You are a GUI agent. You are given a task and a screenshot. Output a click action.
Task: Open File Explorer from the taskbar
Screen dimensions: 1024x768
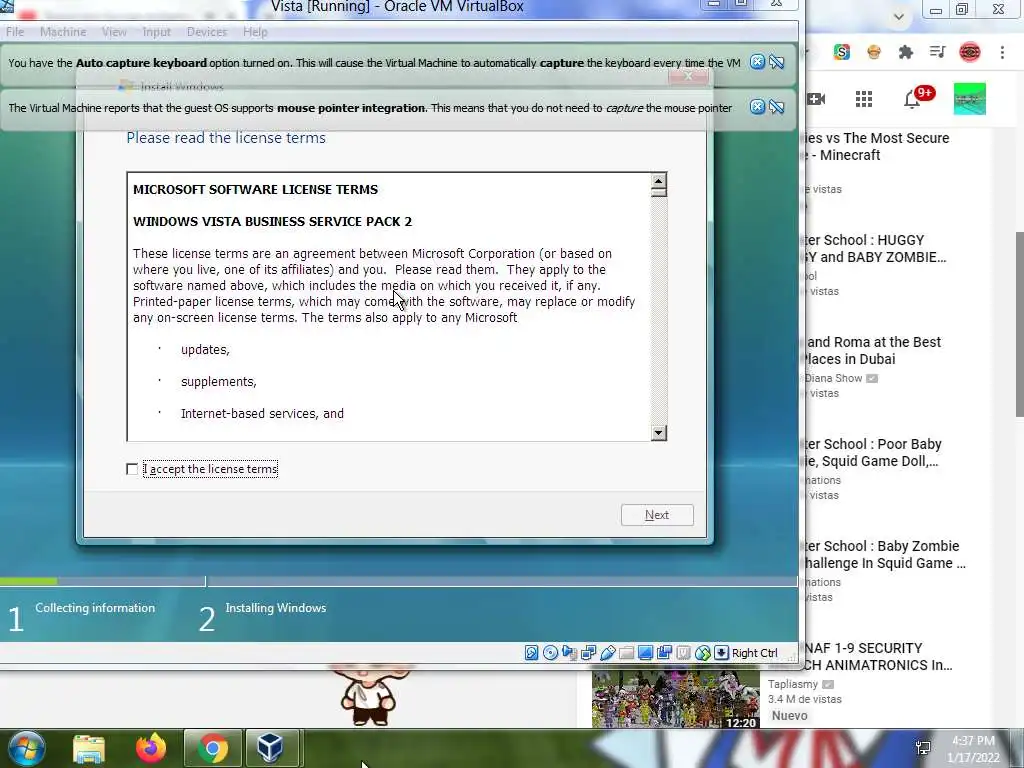(89, 748)
